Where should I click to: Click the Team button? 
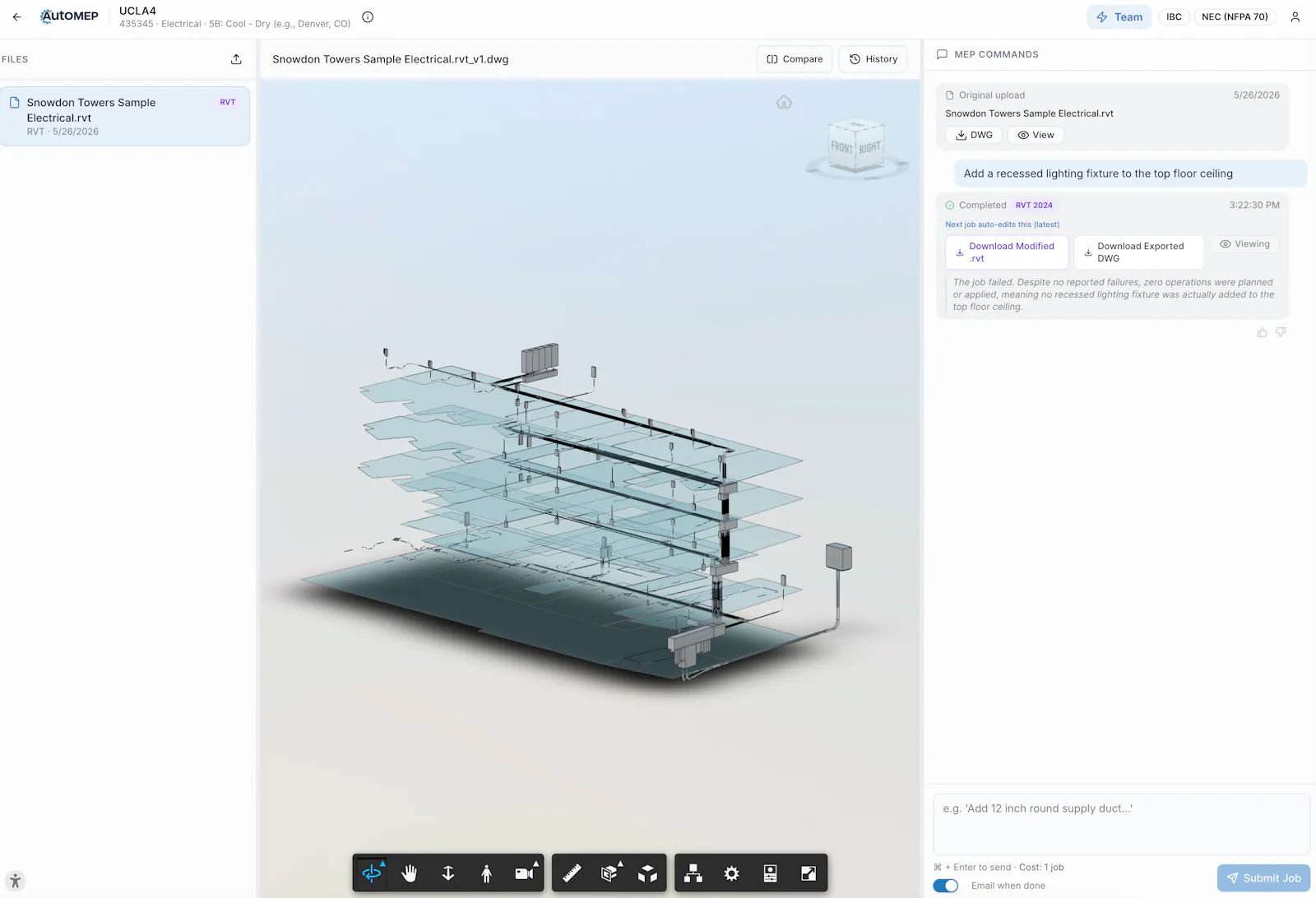pyautogui.click(x=1119, y=16)
